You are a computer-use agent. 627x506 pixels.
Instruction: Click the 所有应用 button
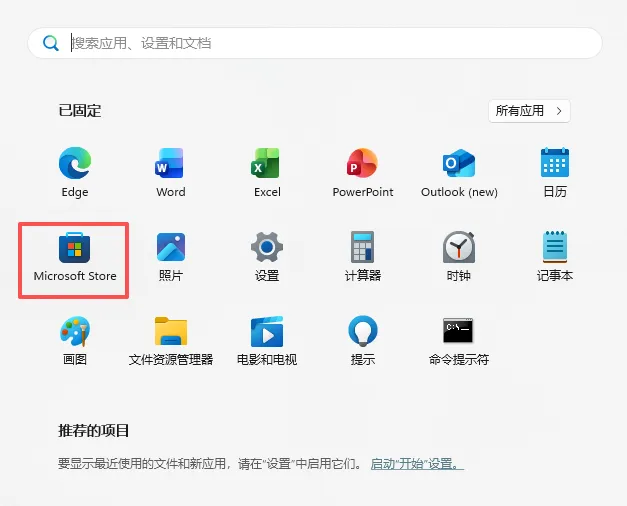[x=529, y=111]
